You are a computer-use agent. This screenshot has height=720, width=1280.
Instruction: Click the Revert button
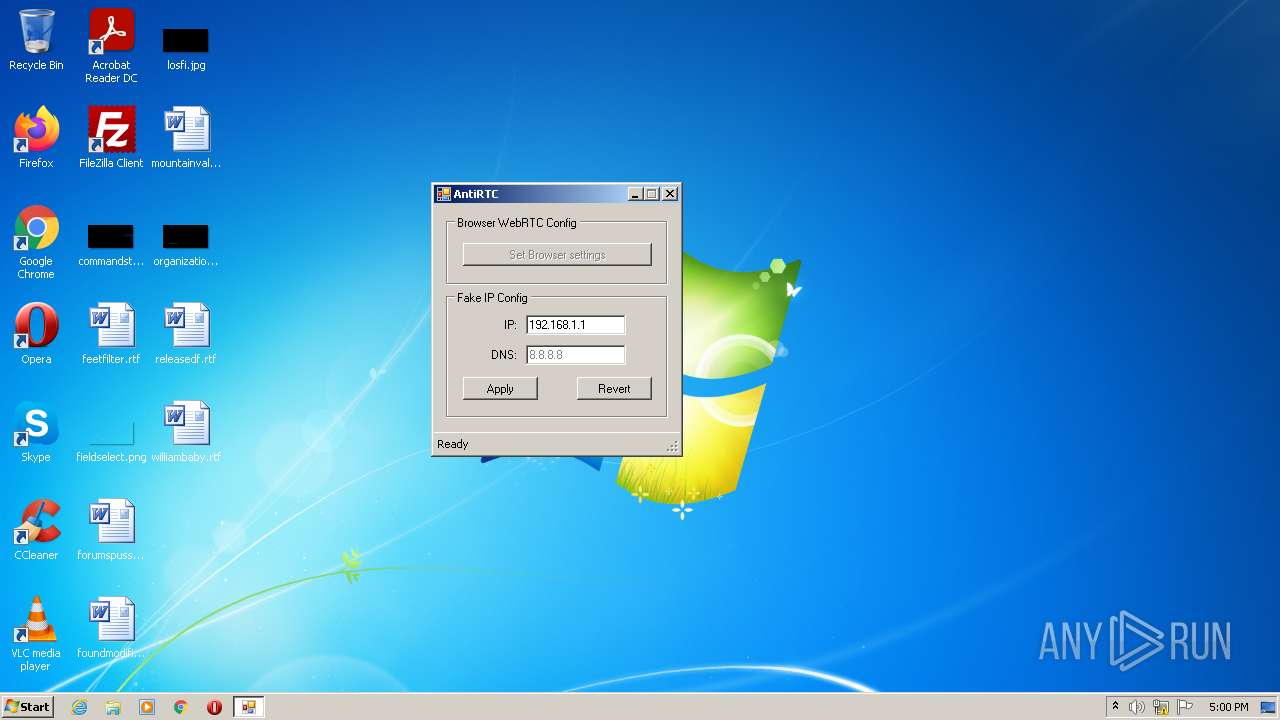614,389
